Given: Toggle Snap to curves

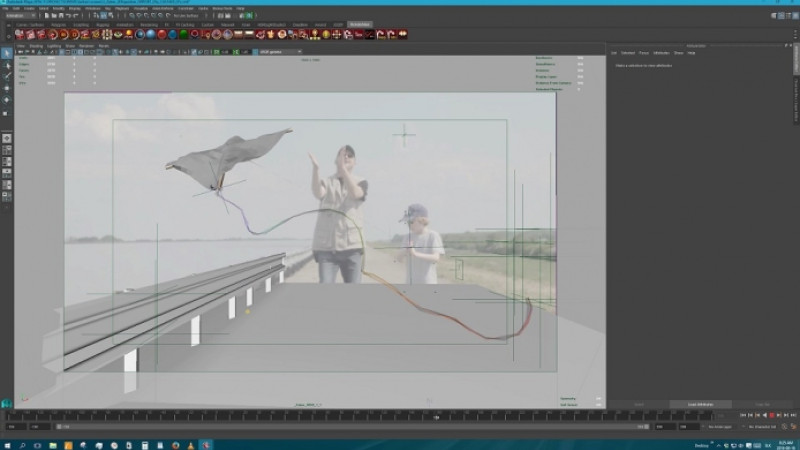Looking at the screenshot, I should tap(139, 16).
